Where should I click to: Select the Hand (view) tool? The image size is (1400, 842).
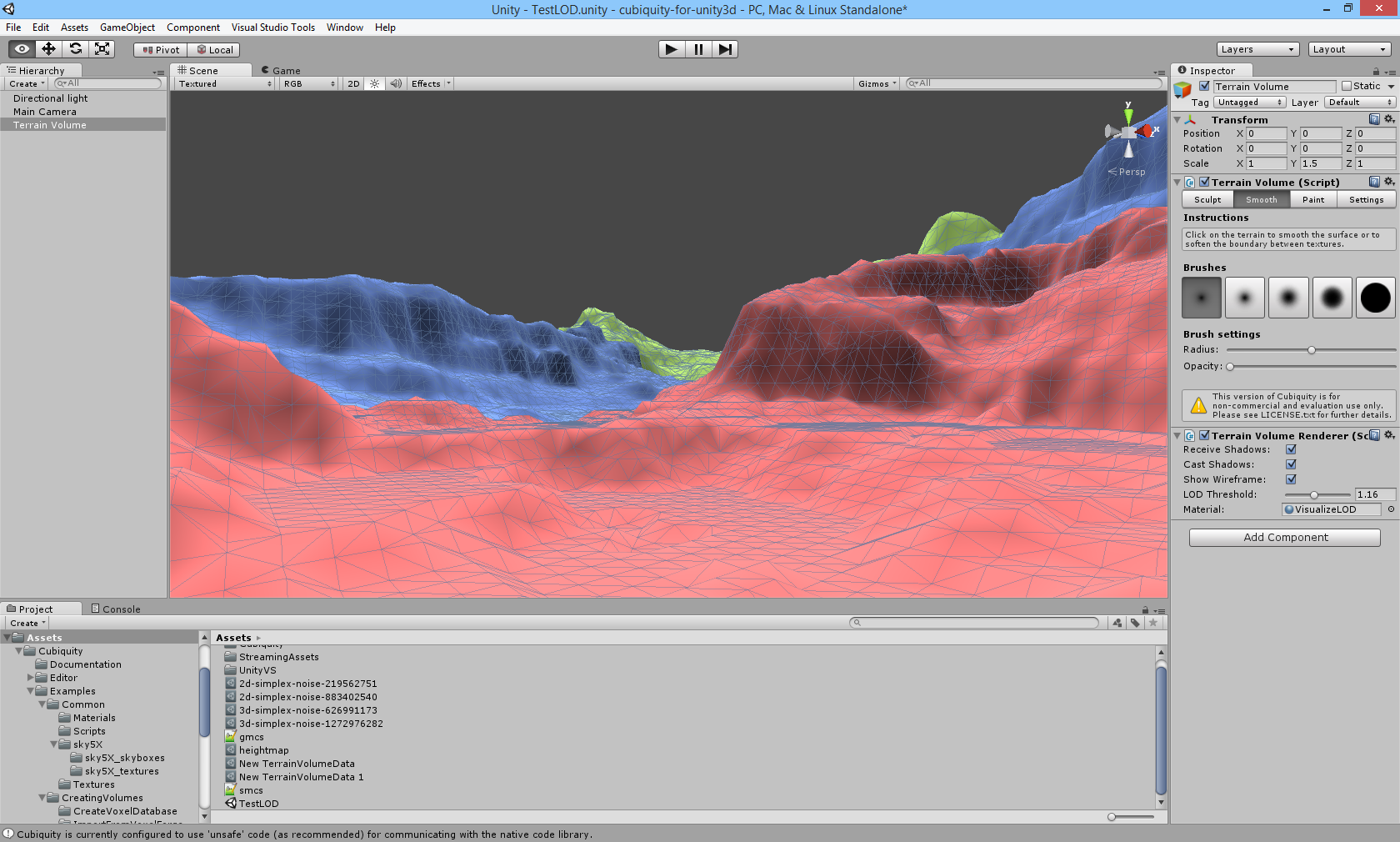[x=22, y=49]
